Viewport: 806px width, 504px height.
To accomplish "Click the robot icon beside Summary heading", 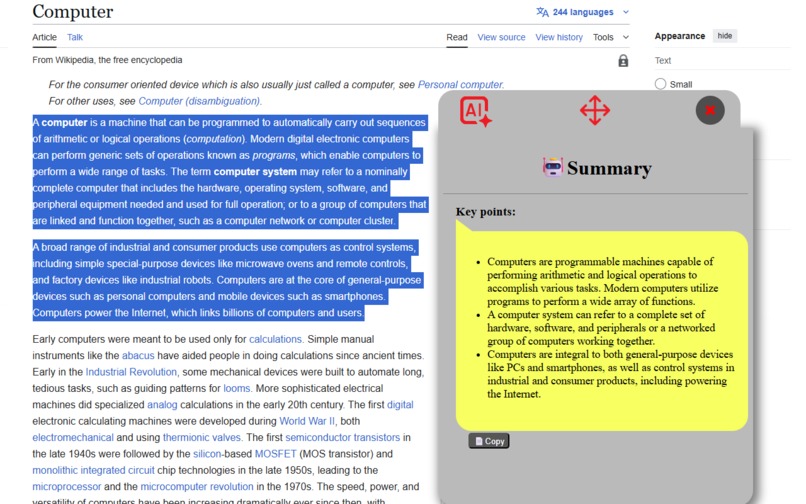I will [553, 168].
